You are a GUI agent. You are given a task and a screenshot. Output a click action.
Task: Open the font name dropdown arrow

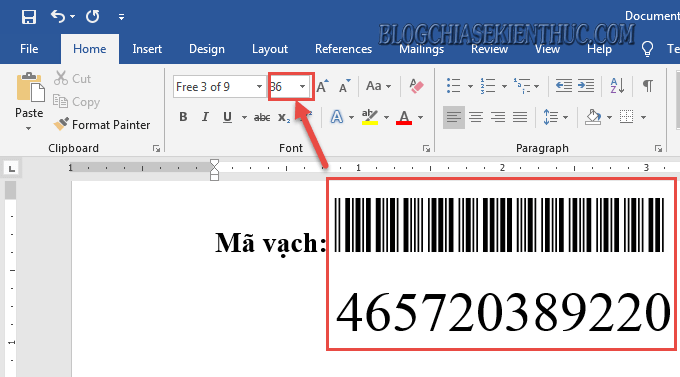point(259,87)
